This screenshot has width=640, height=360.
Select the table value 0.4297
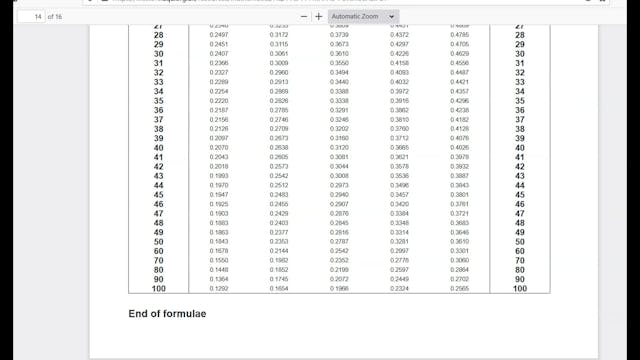pos(399,44)
